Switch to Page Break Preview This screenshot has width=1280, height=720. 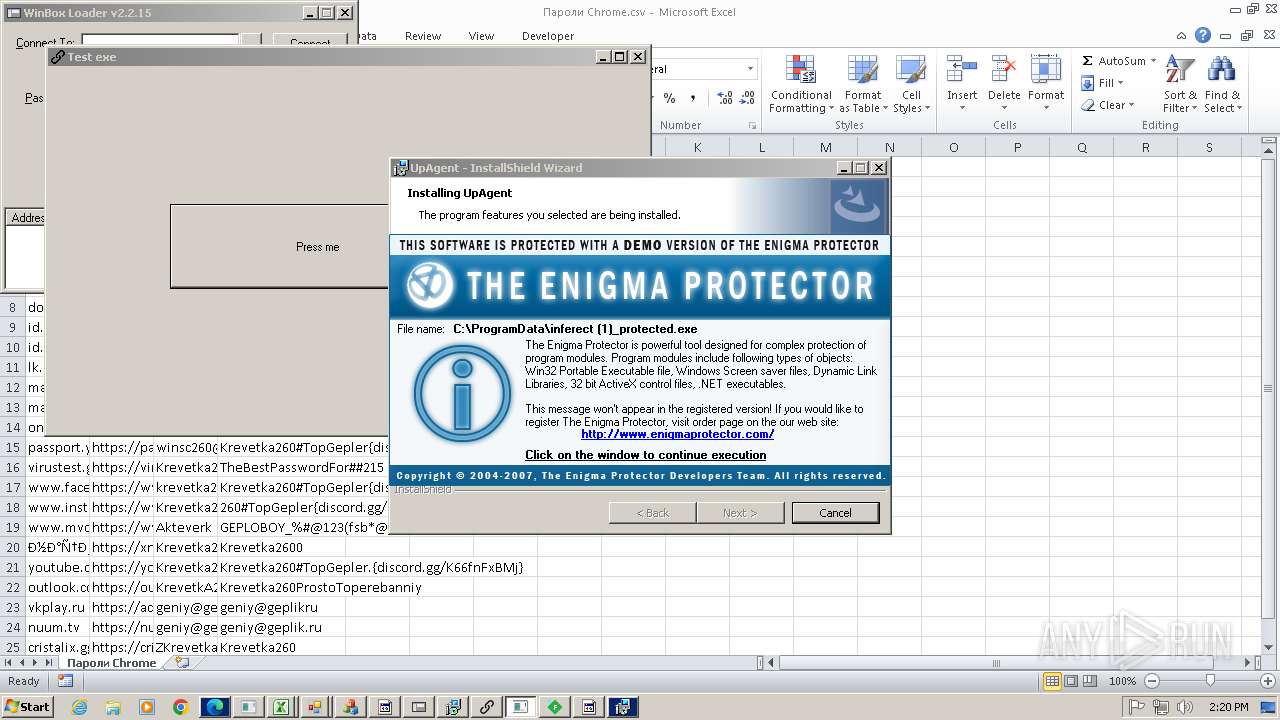click(1090, 681)
